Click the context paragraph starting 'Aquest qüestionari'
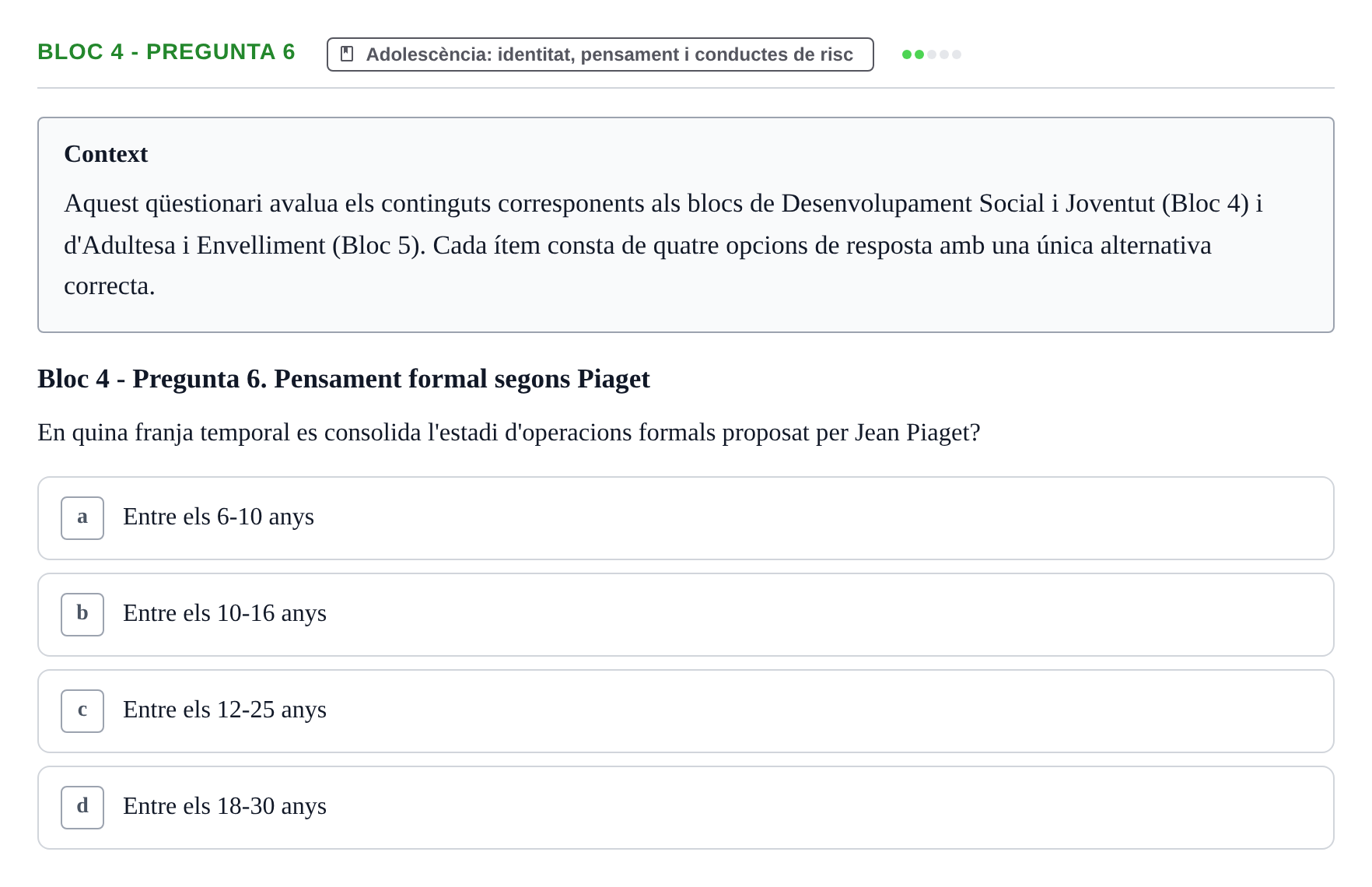The image size is (1372, 887). point(663,244)
